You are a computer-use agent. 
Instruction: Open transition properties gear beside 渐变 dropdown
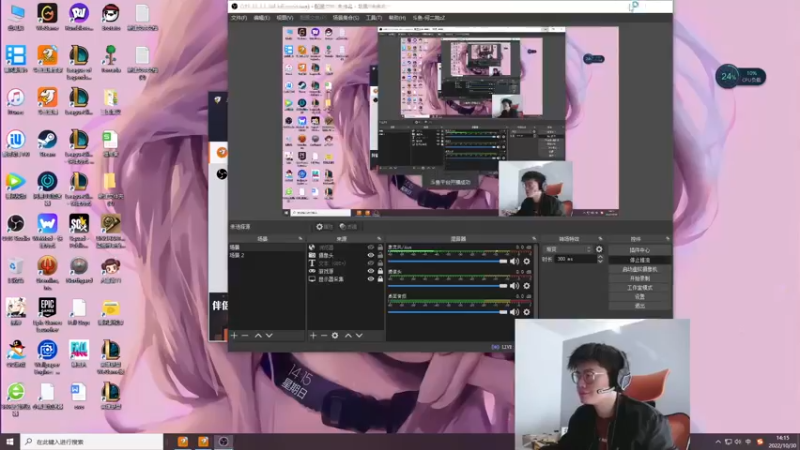[599, 249]
